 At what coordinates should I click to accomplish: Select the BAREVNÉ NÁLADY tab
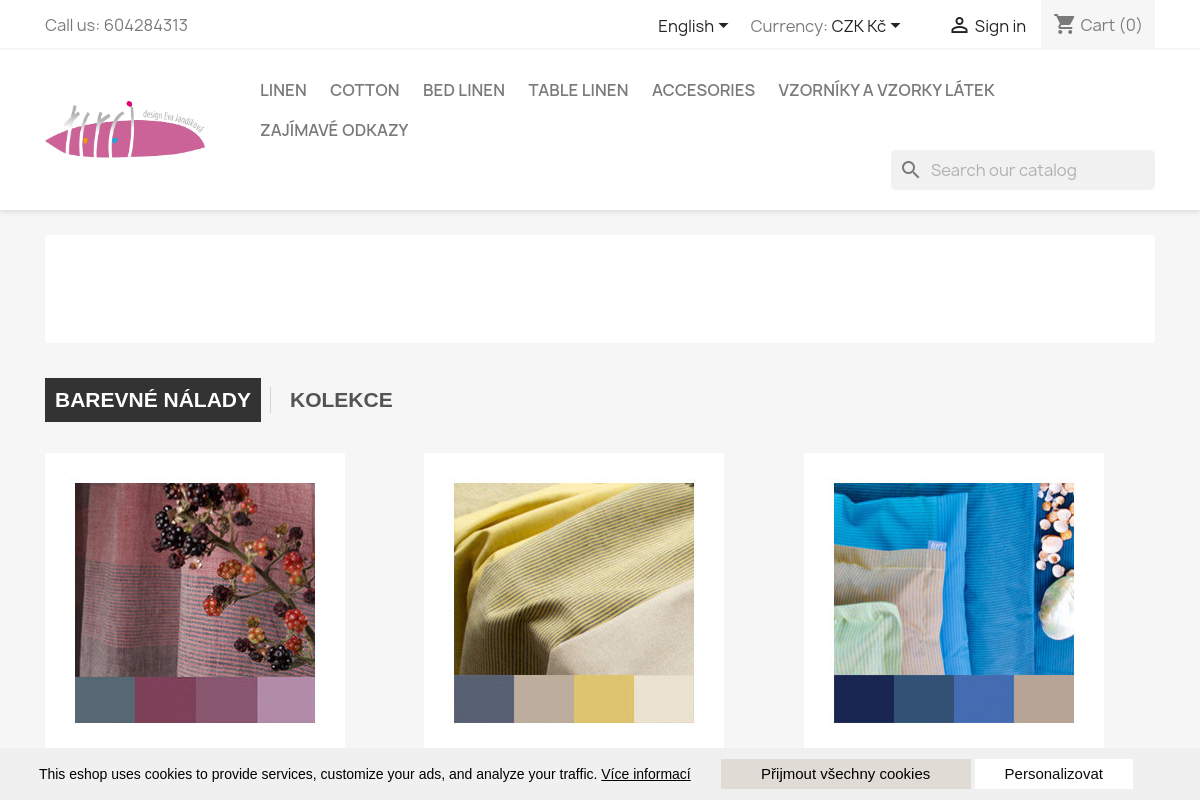point(153,400)
